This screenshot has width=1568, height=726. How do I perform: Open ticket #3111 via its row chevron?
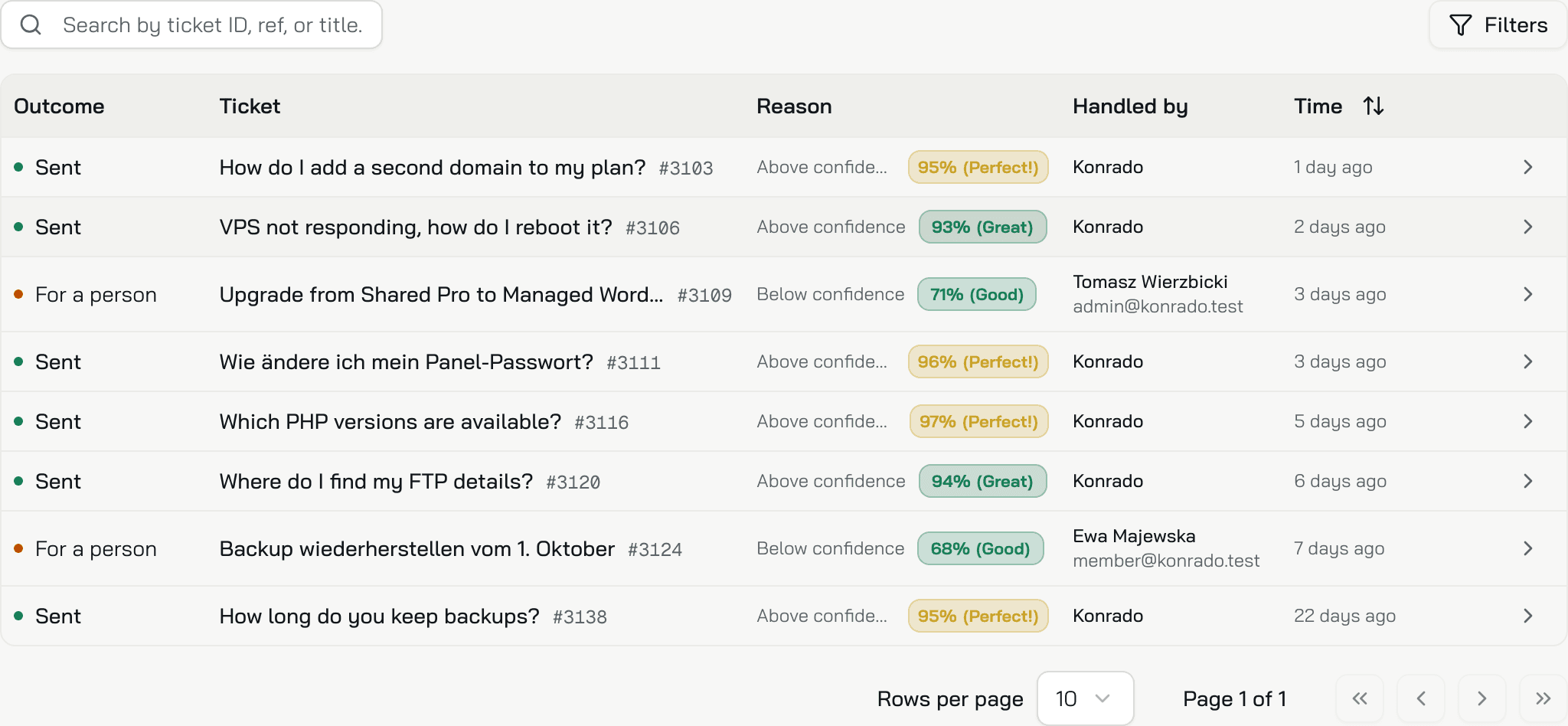click(1527, 361)
